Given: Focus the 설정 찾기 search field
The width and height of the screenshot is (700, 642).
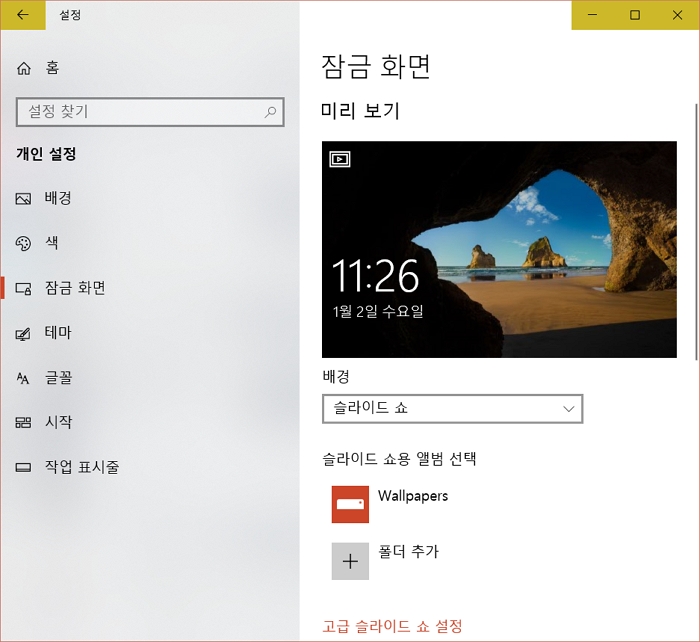Looking at the screenshot, I should point(140,113).
